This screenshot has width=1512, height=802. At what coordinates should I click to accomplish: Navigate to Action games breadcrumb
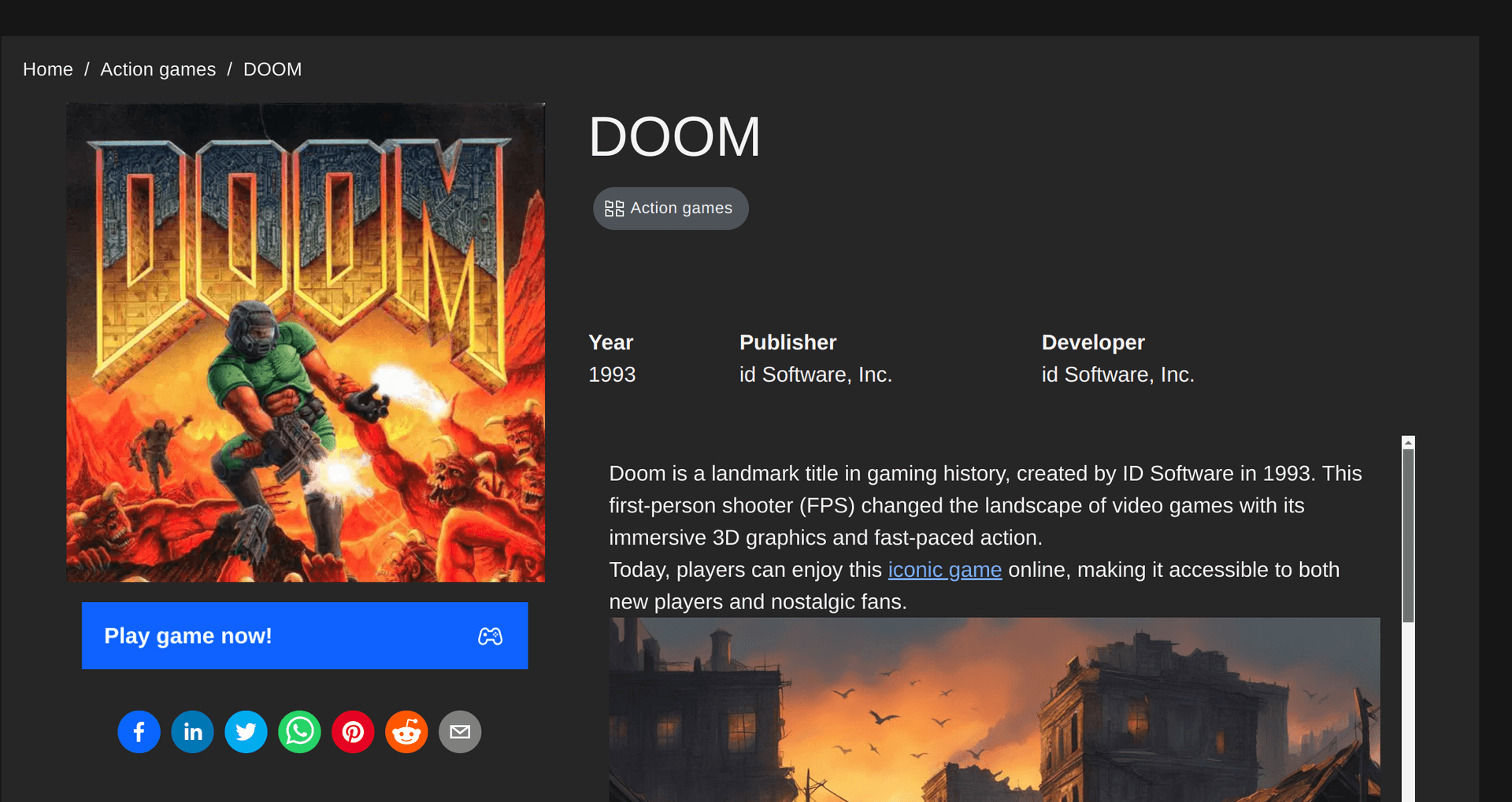point(157,69)
